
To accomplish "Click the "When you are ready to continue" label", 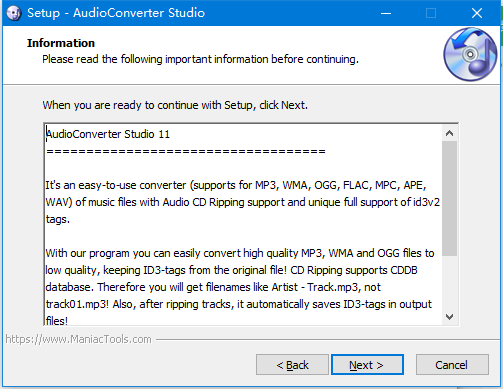I will tap(175, 105).
